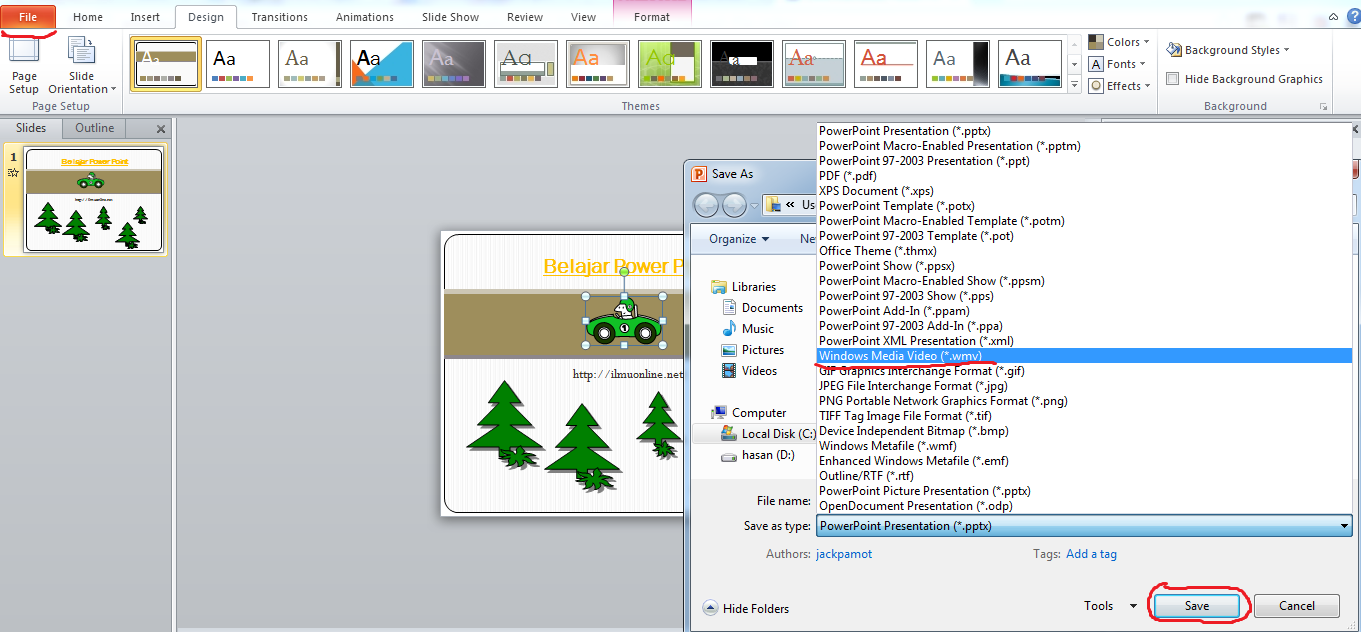The width and height of the screenshot is (1361, 632).
Task: Open the Insert ribbon tab
Action: [145, 17]
